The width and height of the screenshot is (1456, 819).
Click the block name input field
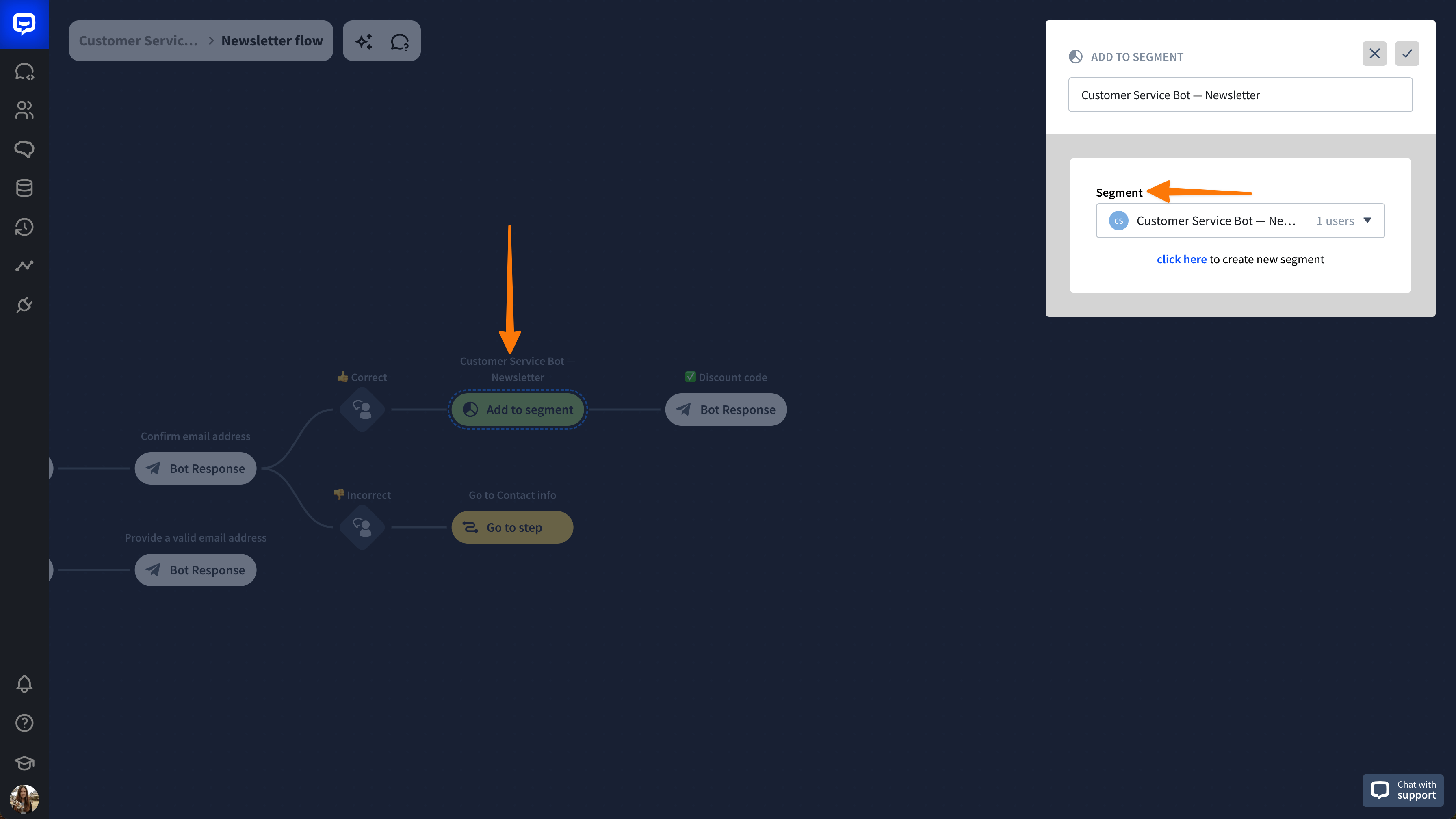pos(1240,95)
